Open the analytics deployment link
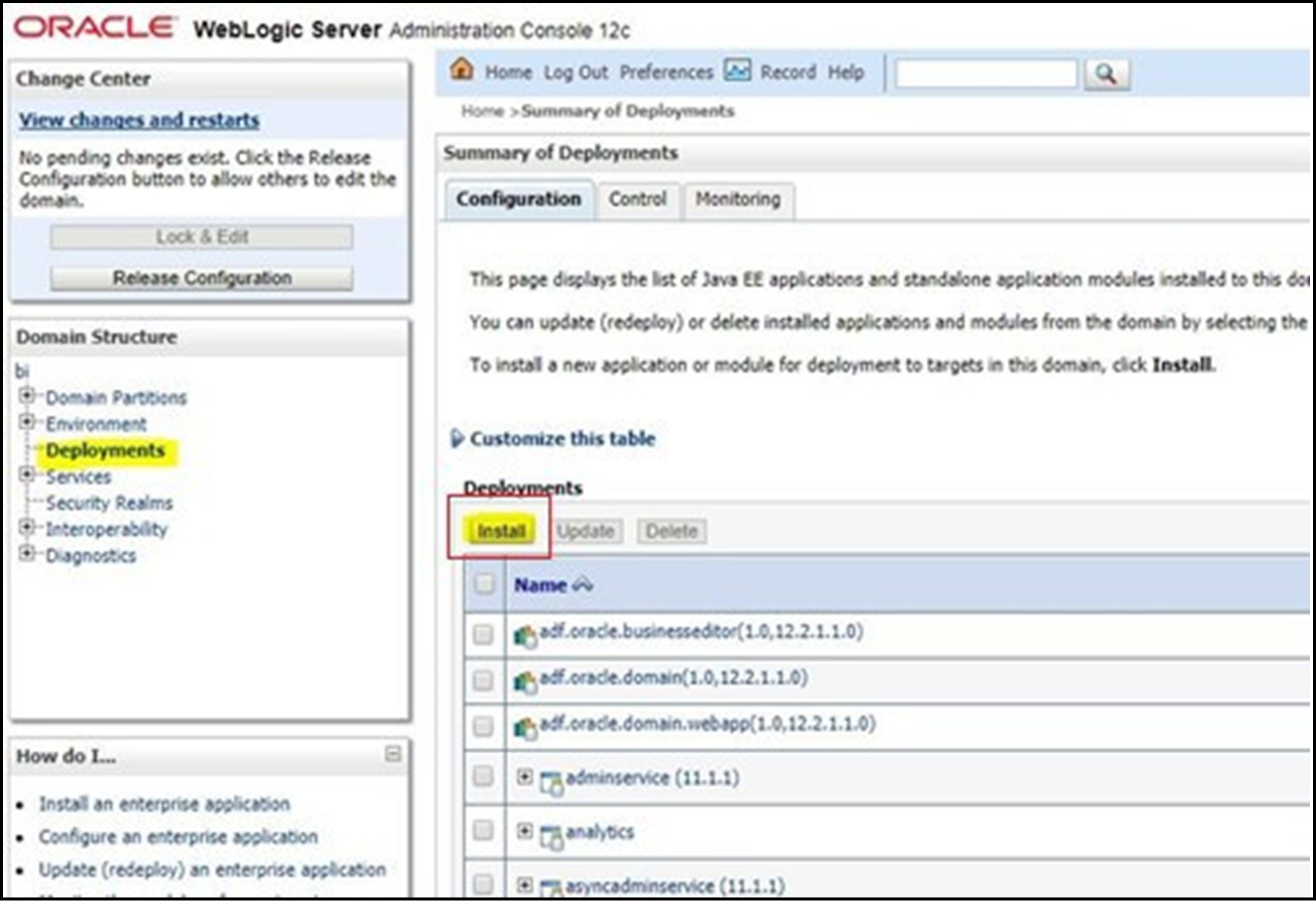Viewport: 1316px width, 902px height. click(600, 832)
